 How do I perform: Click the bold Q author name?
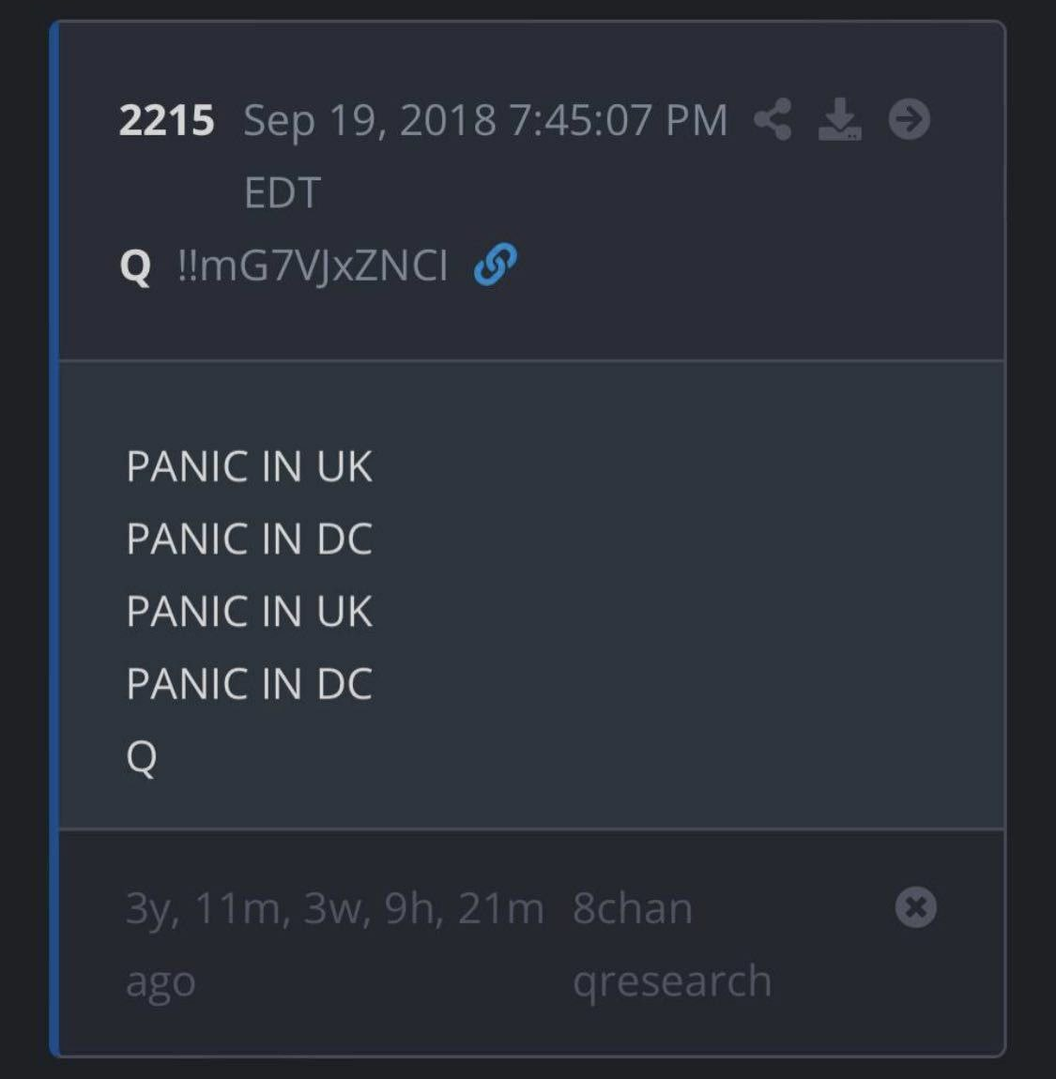(x=135, y=266)
